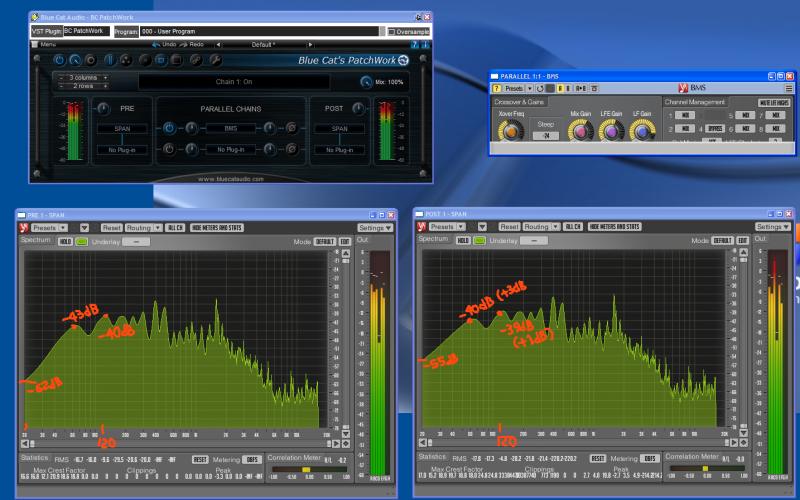800x500 pixels.
Task: Open SPAN slot in POST section
Action: click(x=339, y=129)
